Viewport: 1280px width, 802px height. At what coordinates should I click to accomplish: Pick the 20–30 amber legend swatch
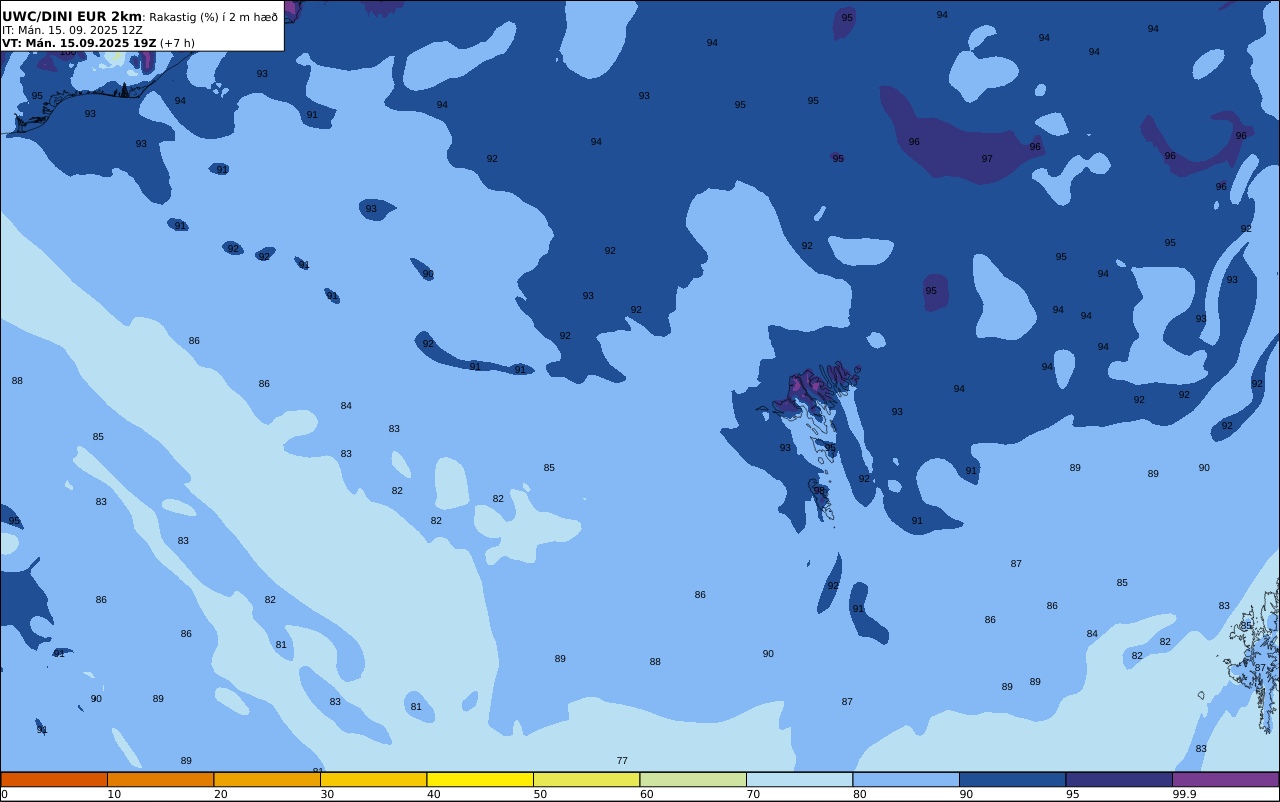267,779
